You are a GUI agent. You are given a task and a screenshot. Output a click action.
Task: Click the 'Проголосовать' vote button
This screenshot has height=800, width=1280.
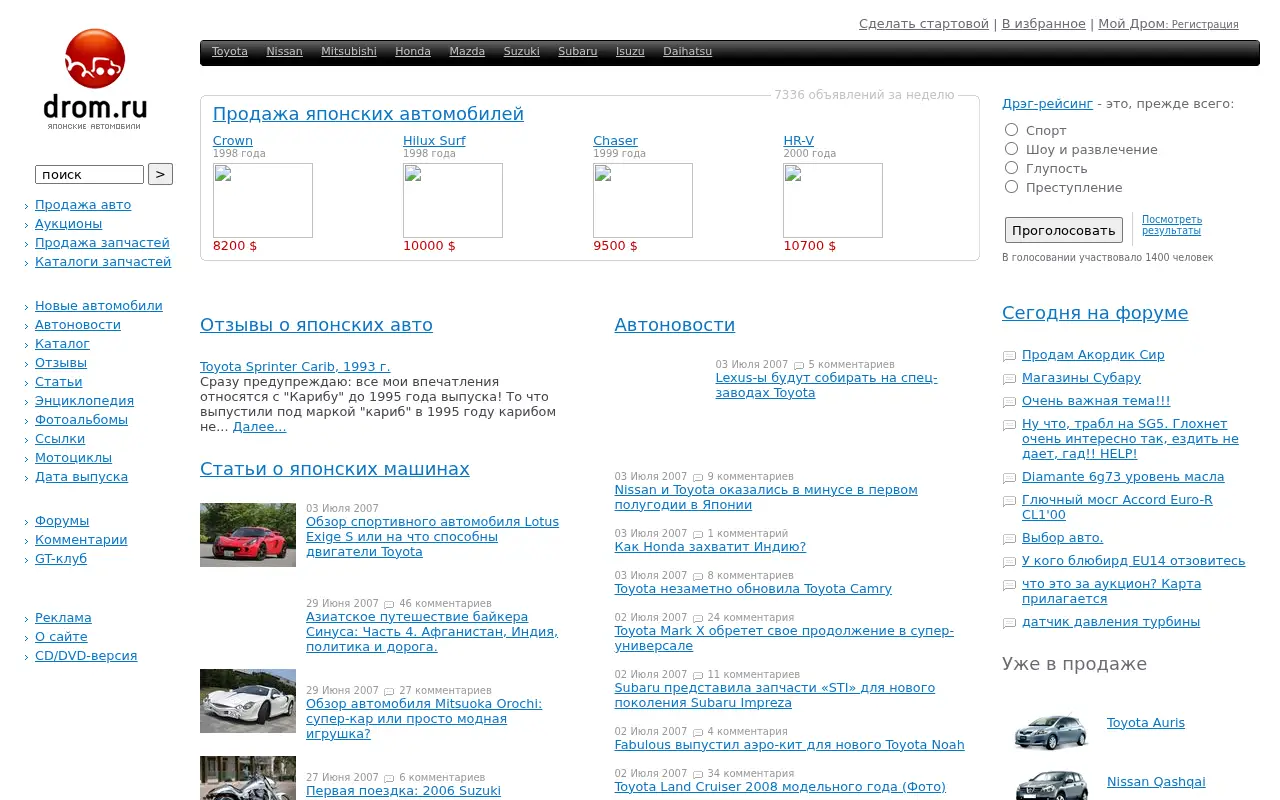tap(1064, 230)
